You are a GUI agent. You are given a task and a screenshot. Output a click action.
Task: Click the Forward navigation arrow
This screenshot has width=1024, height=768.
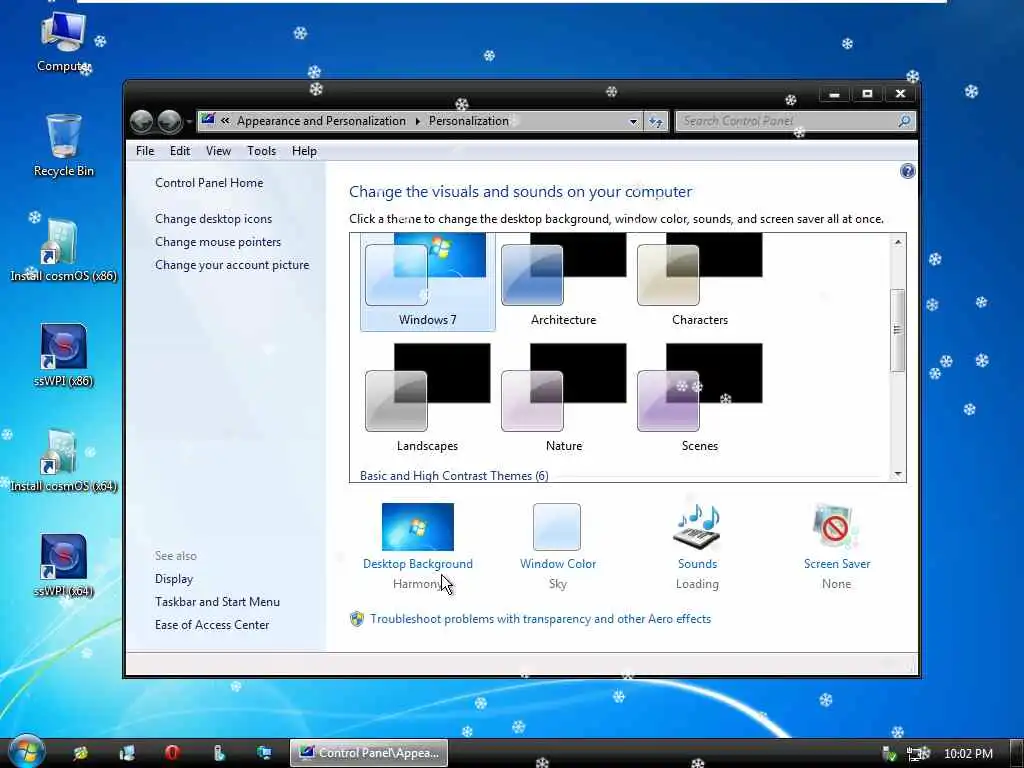170,121
